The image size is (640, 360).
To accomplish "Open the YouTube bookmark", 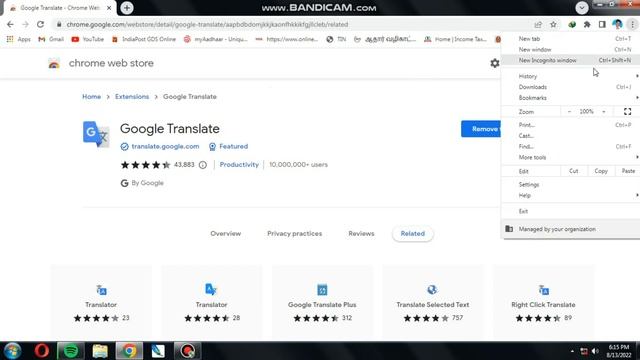I will click(x=88, y=39).
